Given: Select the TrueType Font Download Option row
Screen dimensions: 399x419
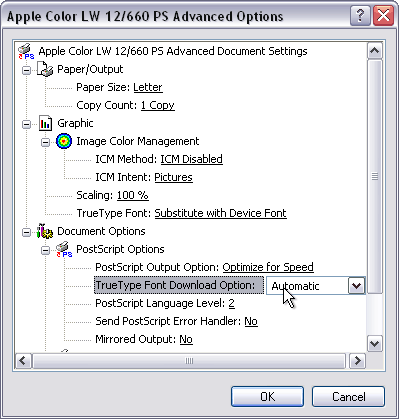Looking at the screenshot, I should (179, 285).
